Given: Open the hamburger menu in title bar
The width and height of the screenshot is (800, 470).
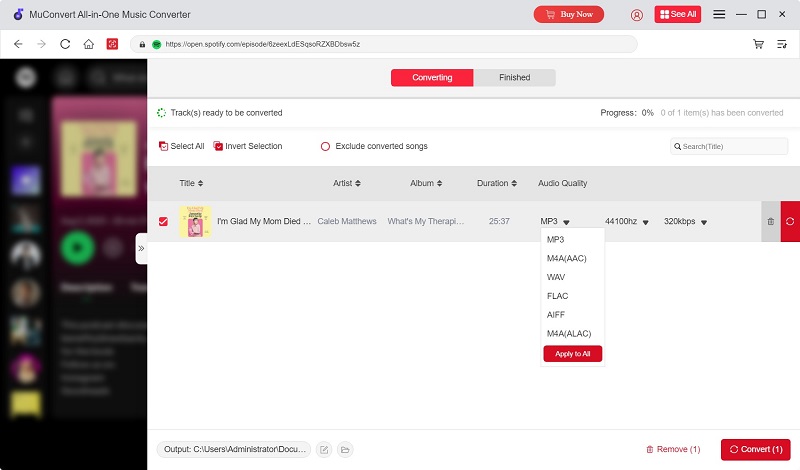Looking at the screenshot, I should 719,14.
